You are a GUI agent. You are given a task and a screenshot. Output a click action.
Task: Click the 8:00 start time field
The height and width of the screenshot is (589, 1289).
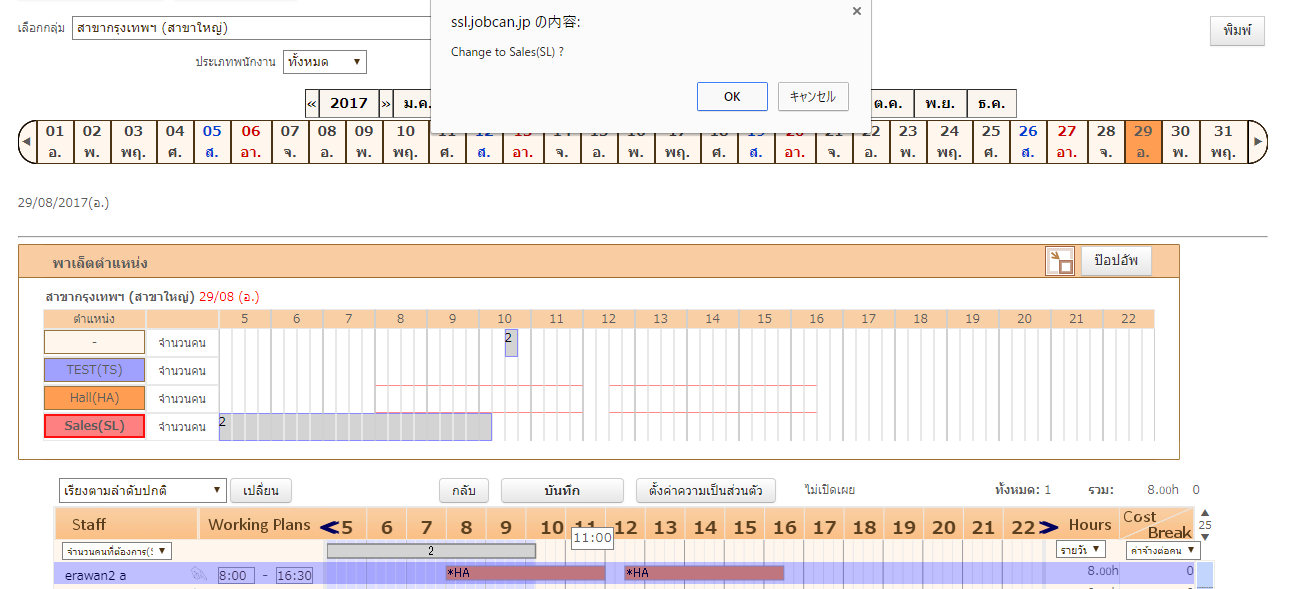[236, 575]
